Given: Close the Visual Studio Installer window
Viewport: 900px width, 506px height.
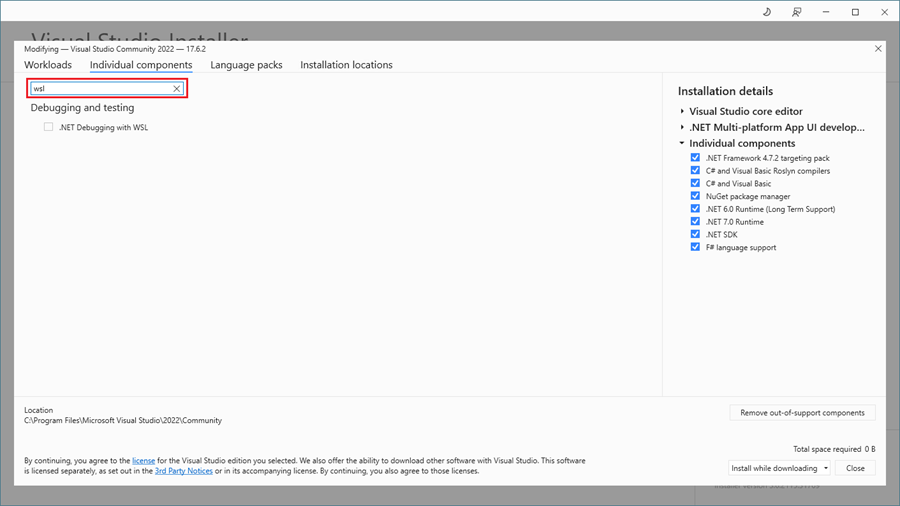Looking at the screenshot, I should [x=885, y=12].
